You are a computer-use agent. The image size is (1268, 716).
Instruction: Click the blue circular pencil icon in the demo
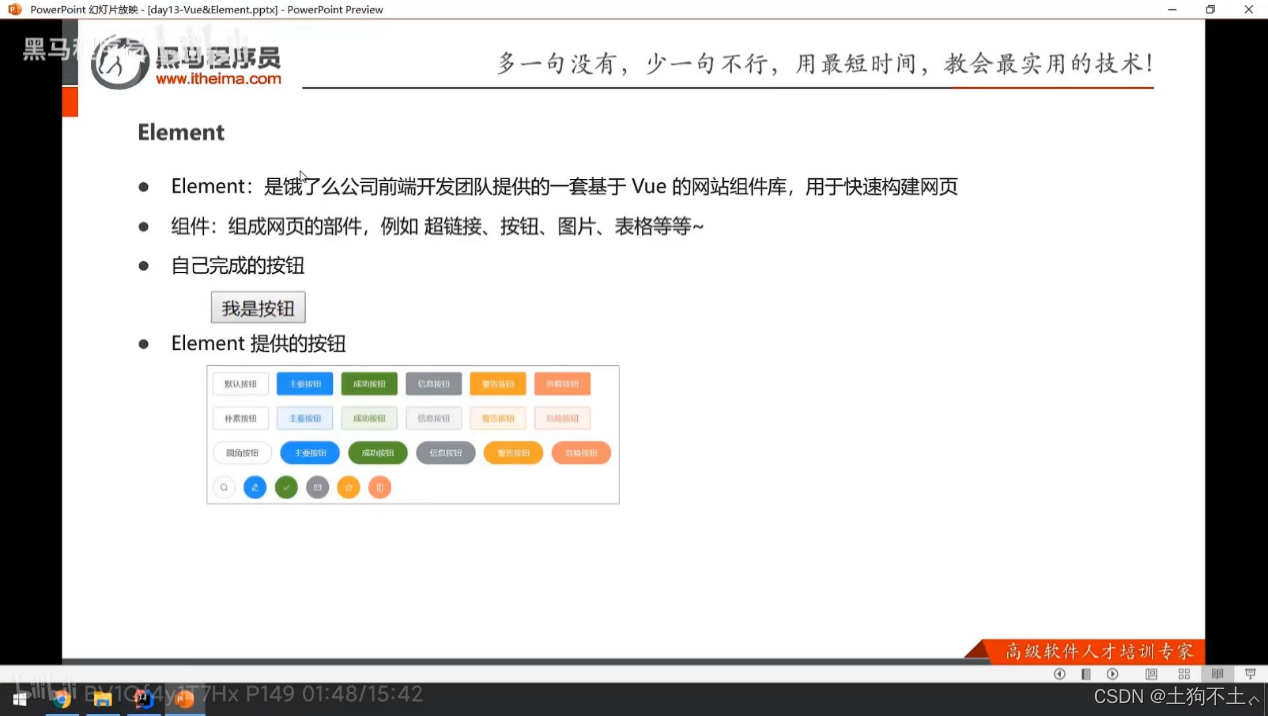[x=255, y=487]
